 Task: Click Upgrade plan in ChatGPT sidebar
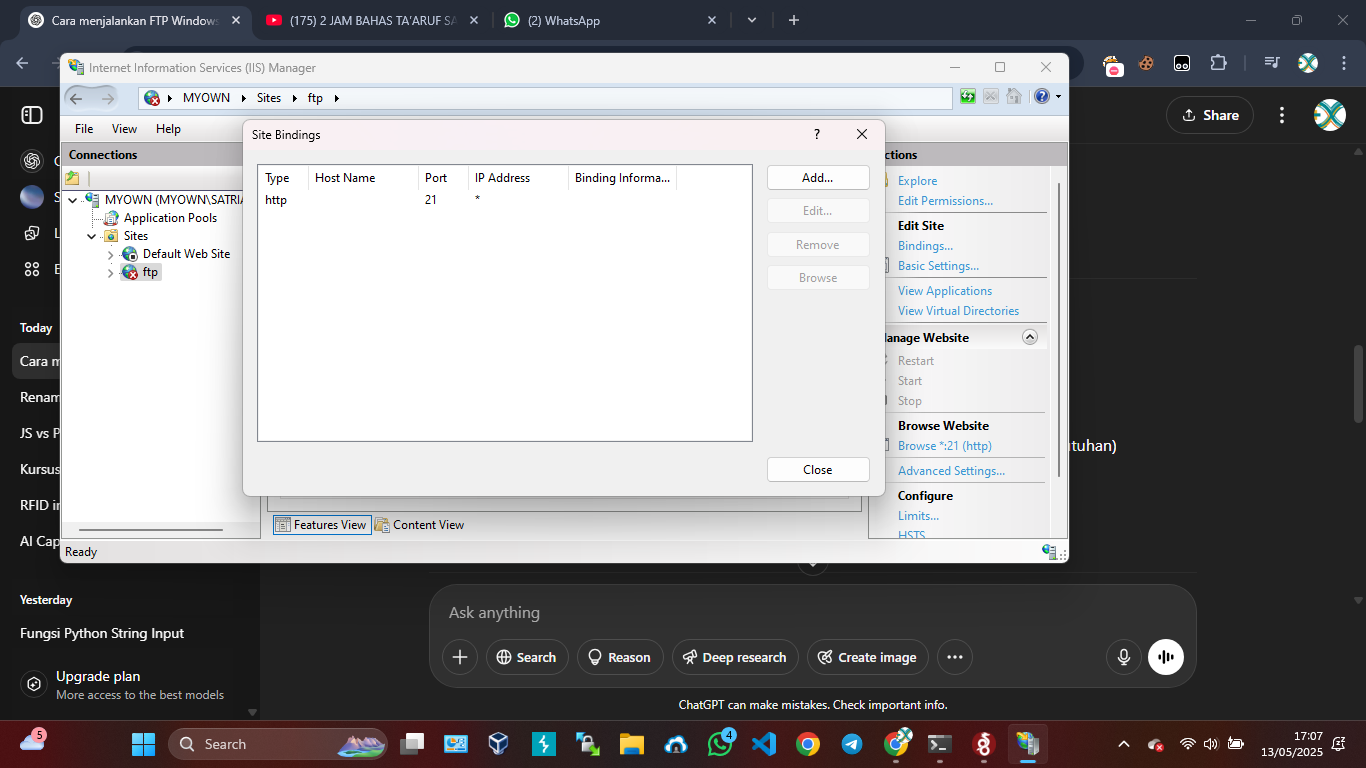click(x=130, y=684)
